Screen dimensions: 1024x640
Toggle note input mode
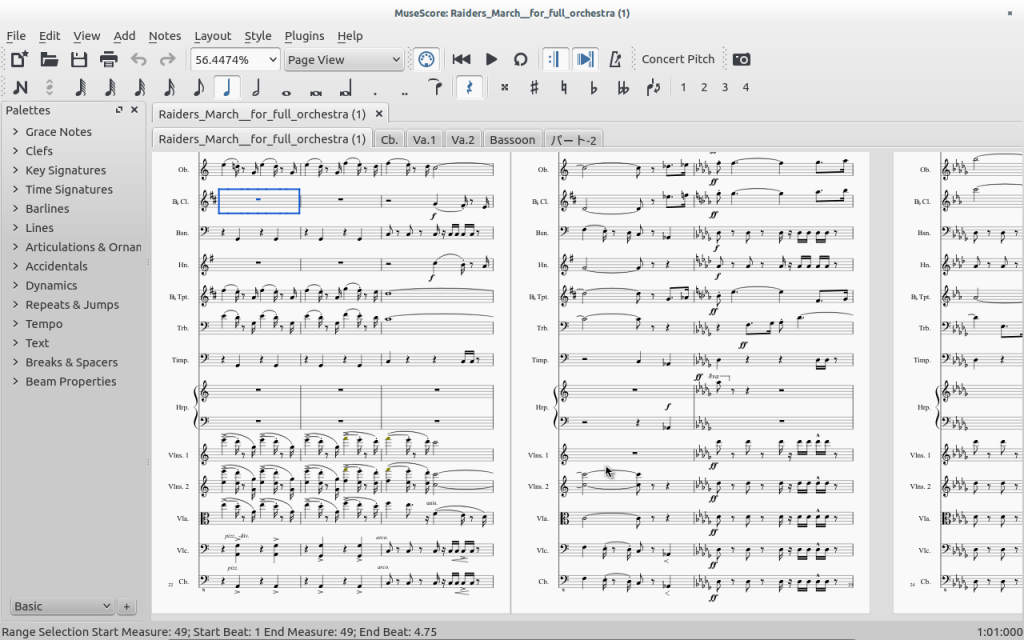(x=20, y=88)
